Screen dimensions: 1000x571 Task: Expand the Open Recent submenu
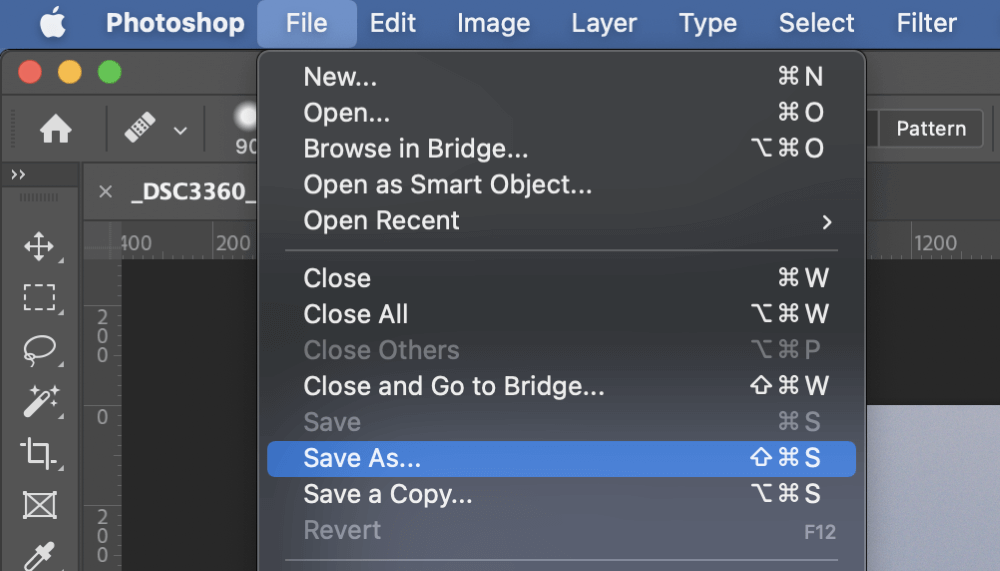tap(561, 221)
